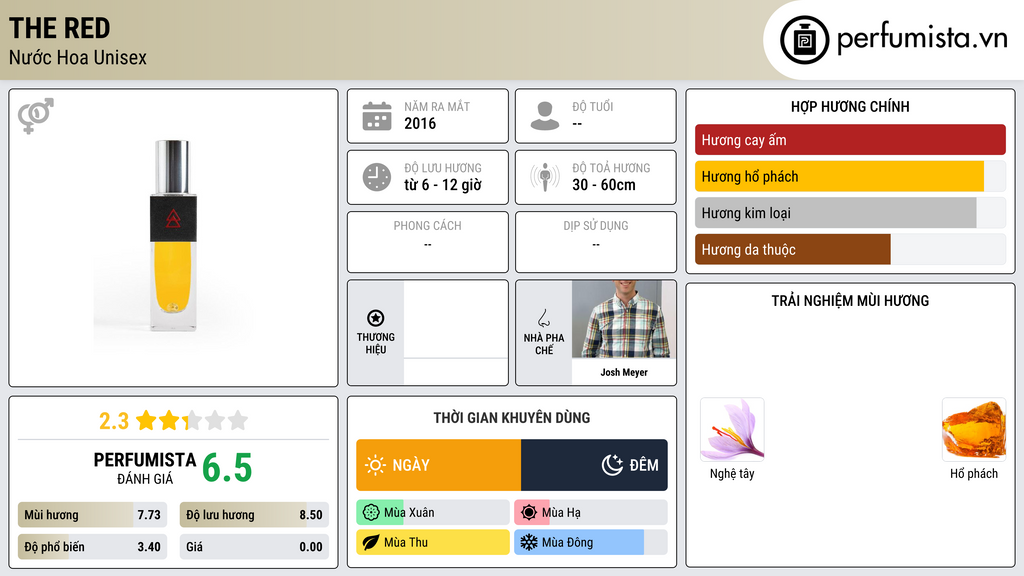Screen dimensions: 1024x576
Task: Select the Ngày daytime segment
Action: (438, 465)
